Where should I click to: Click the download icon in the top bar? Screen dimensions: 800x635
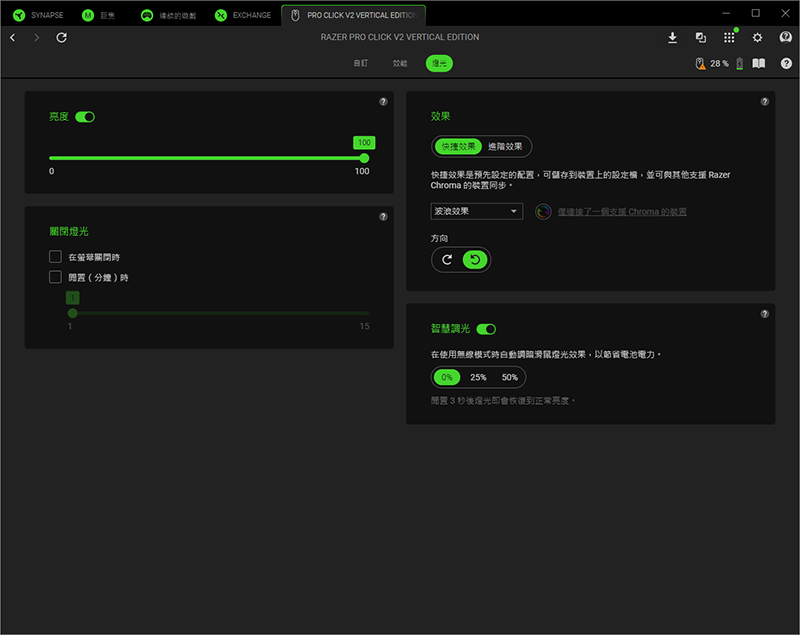672,37
